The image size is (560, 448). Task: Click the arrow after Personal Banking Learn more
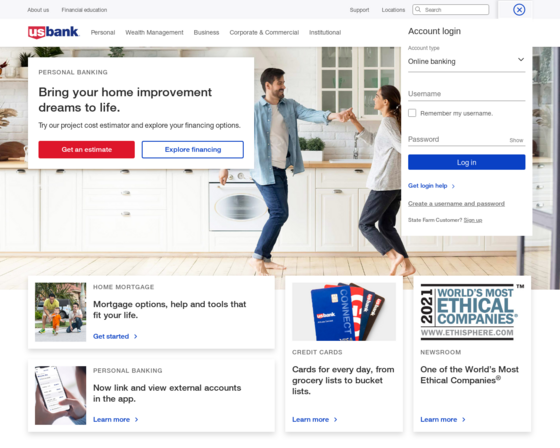136,420
